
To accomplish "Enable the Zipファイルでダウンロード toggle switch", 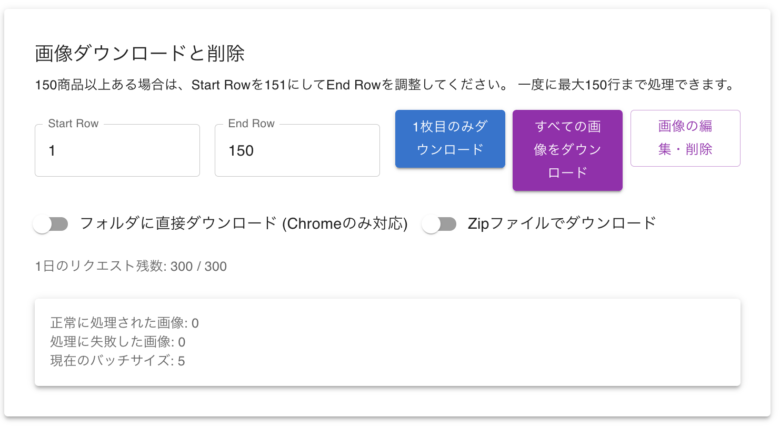I will pos(439,224).
